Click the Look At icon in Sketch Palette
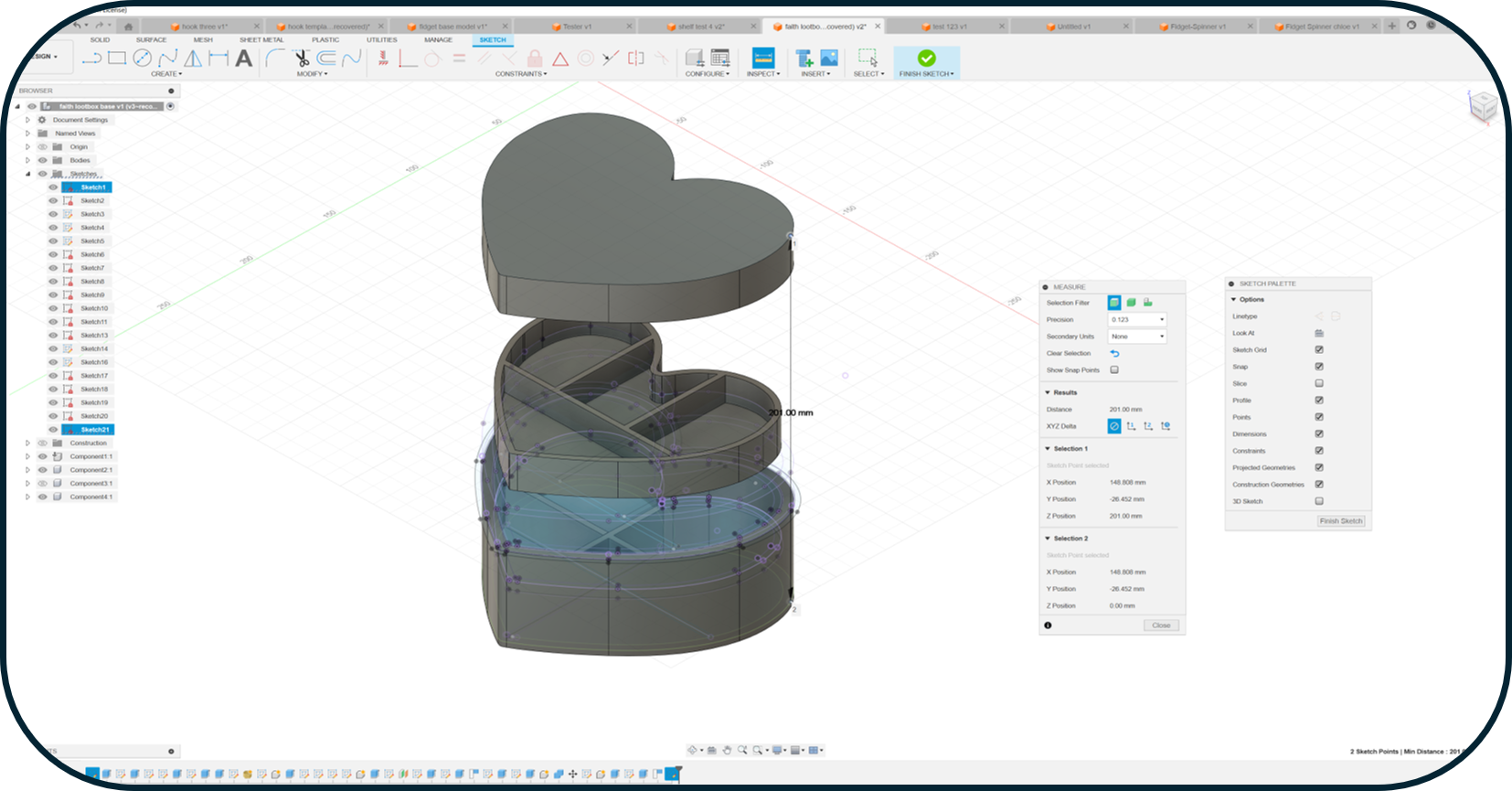1512x791 pixels. 1319,333
